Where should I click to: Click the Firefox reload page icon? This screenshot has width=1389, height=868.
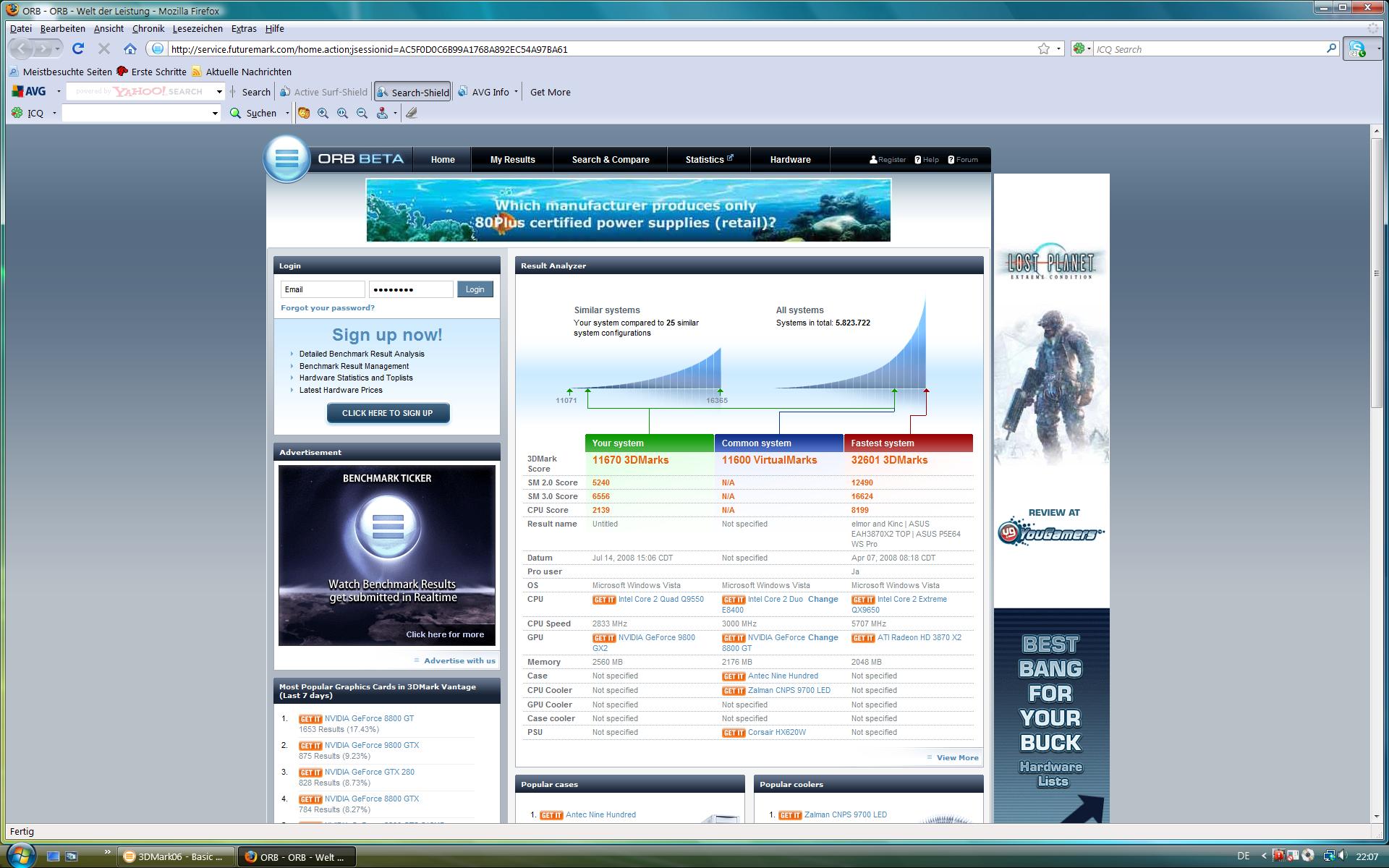(78, 48)
